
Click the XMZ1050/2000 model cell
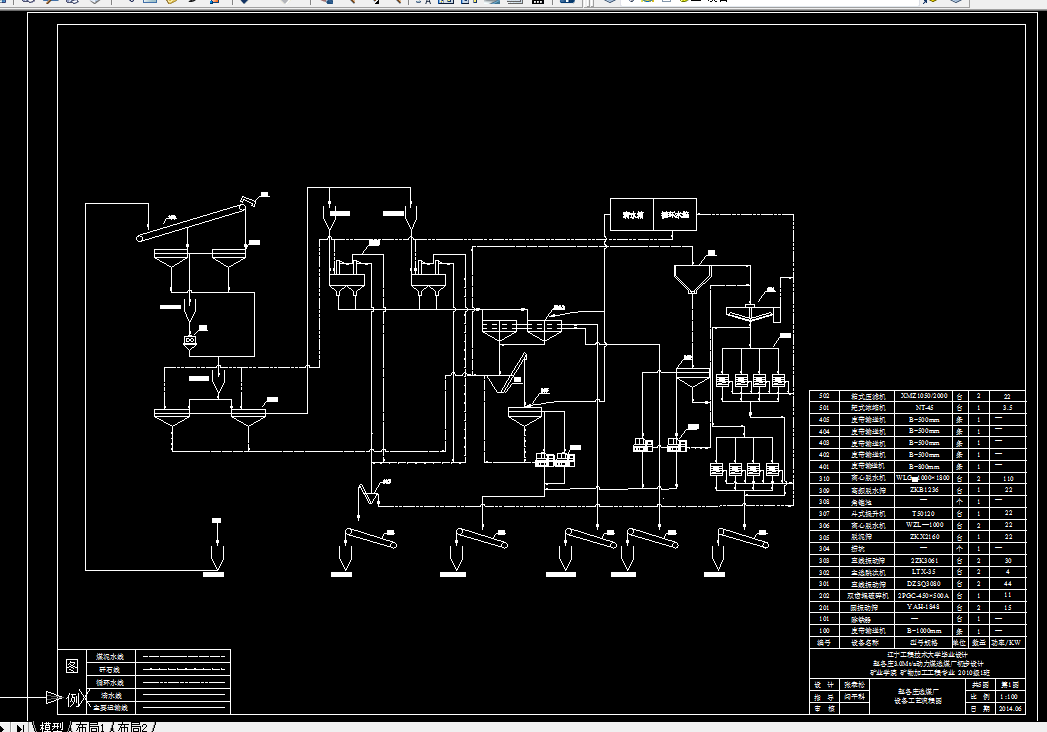pyautogui.click(x=923, y=396)
